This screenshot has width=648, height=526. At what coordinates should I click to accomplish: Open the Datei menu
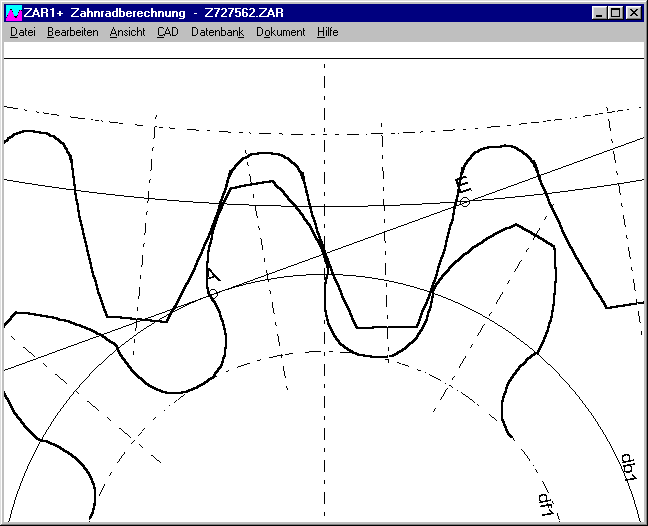tap(22, 32)
